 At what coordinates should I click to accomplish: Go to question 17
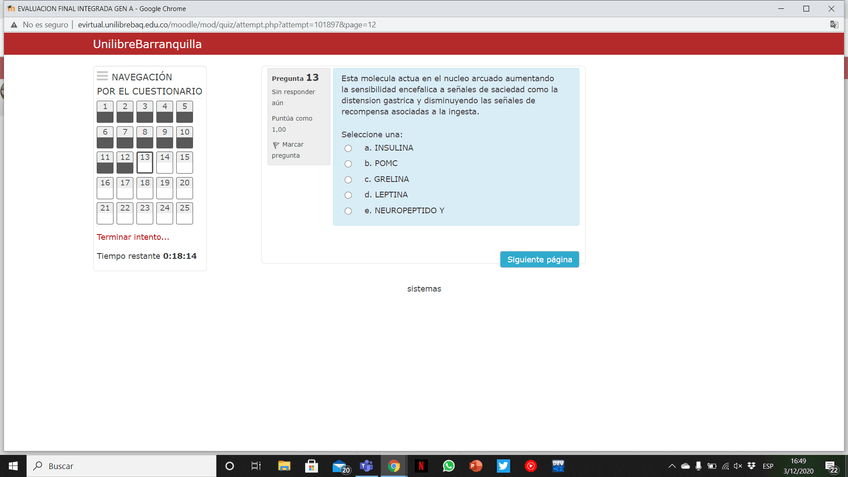point(125,188)
